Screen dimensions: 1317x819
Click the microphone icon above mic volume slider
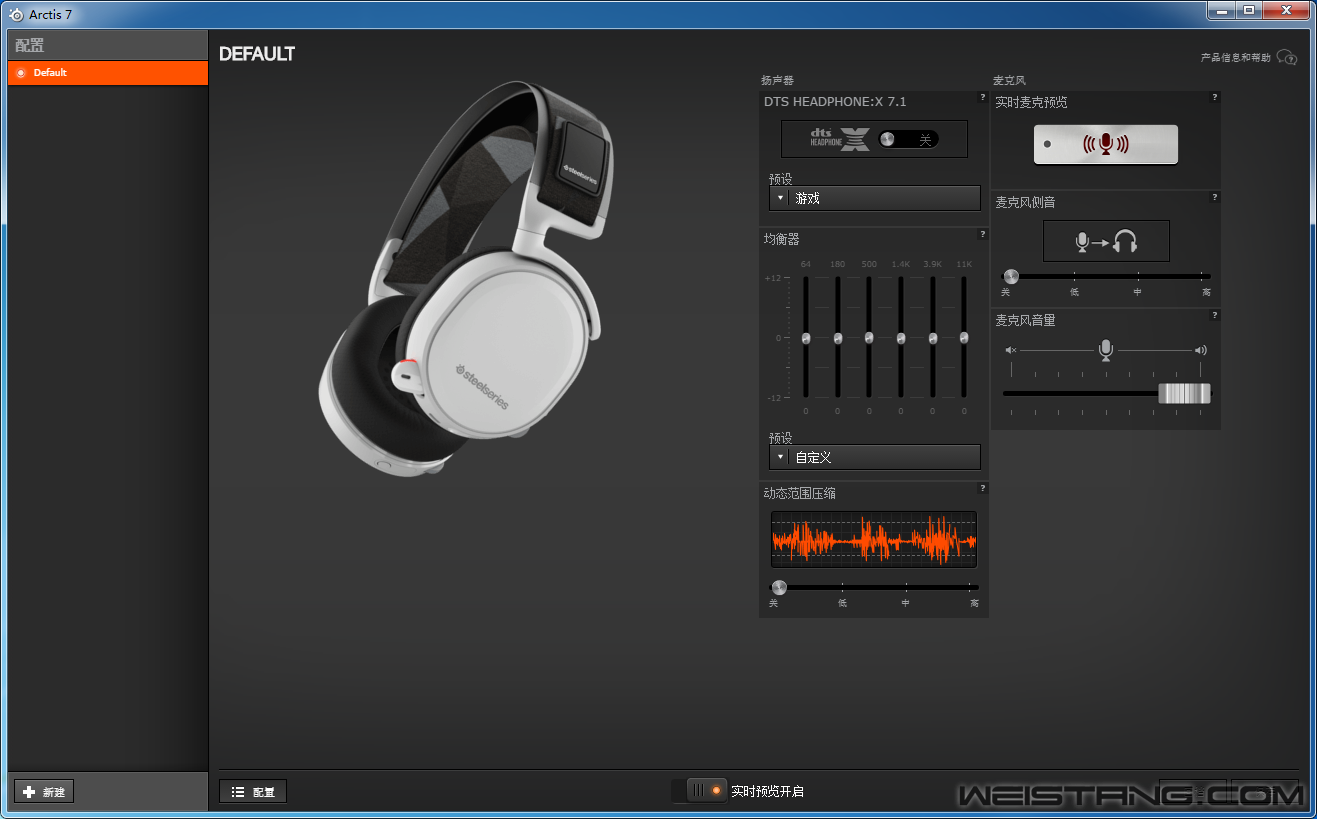coord(1106,349)
